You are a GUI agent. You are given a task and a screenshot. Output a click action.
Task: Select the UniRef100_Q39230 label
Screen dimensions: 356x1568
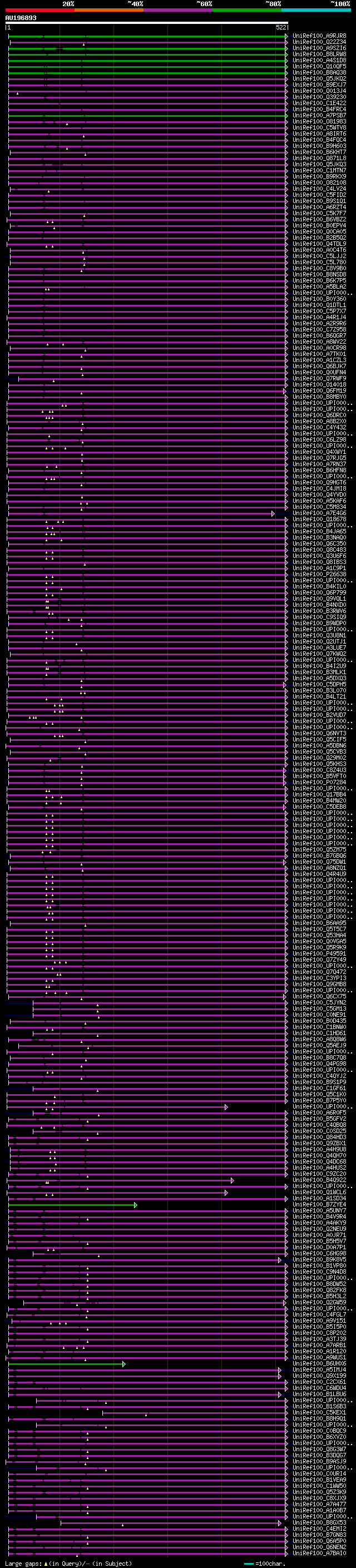[319, 97]
